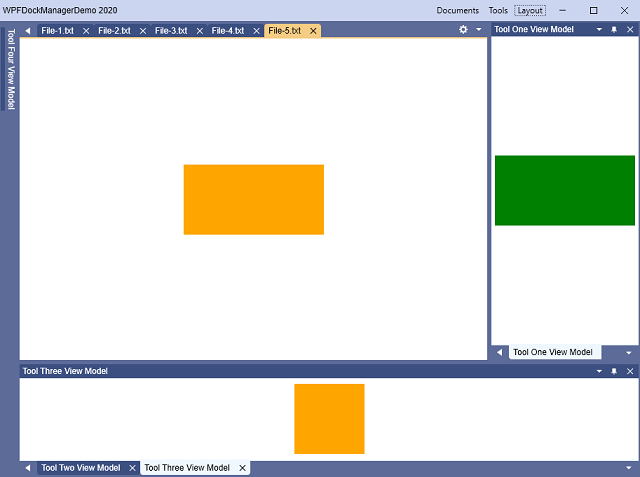
Task: Expand bottom tool pane tab list dropdown
Action: 629,468
